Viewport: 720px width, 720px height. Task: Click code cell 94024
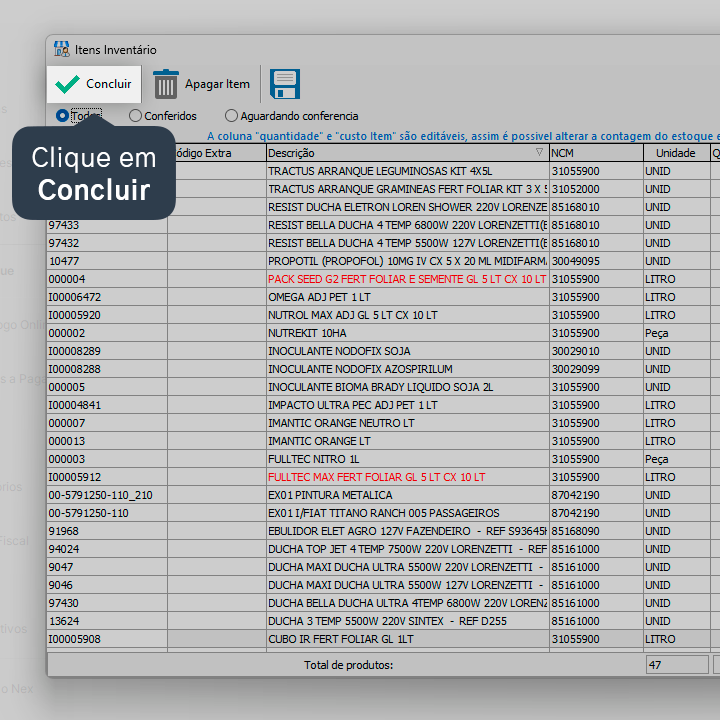pyautogui.click(x=107, y=549)
